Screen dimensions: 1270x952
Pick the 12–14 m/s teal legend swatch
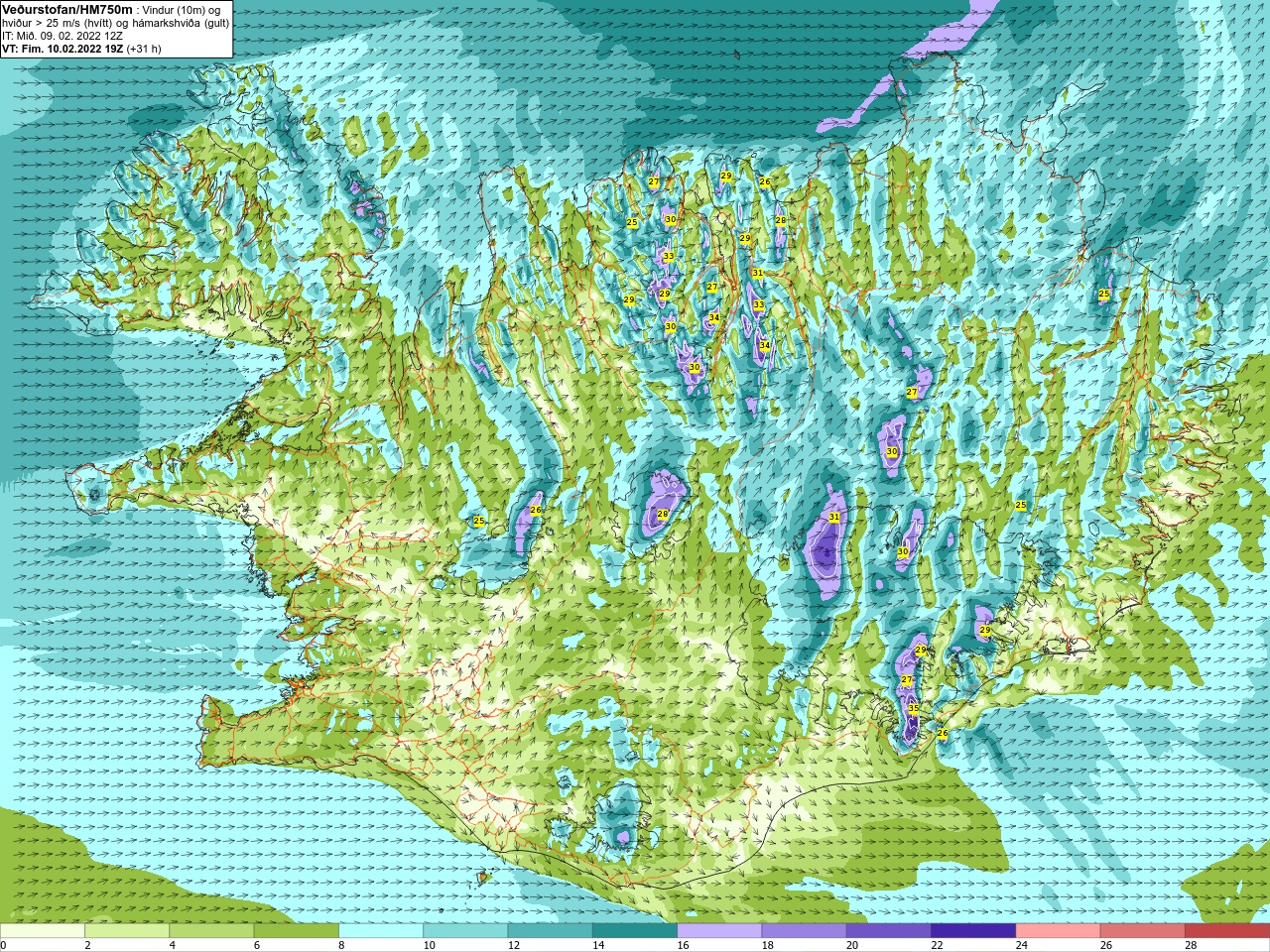[x=550, y=931]
